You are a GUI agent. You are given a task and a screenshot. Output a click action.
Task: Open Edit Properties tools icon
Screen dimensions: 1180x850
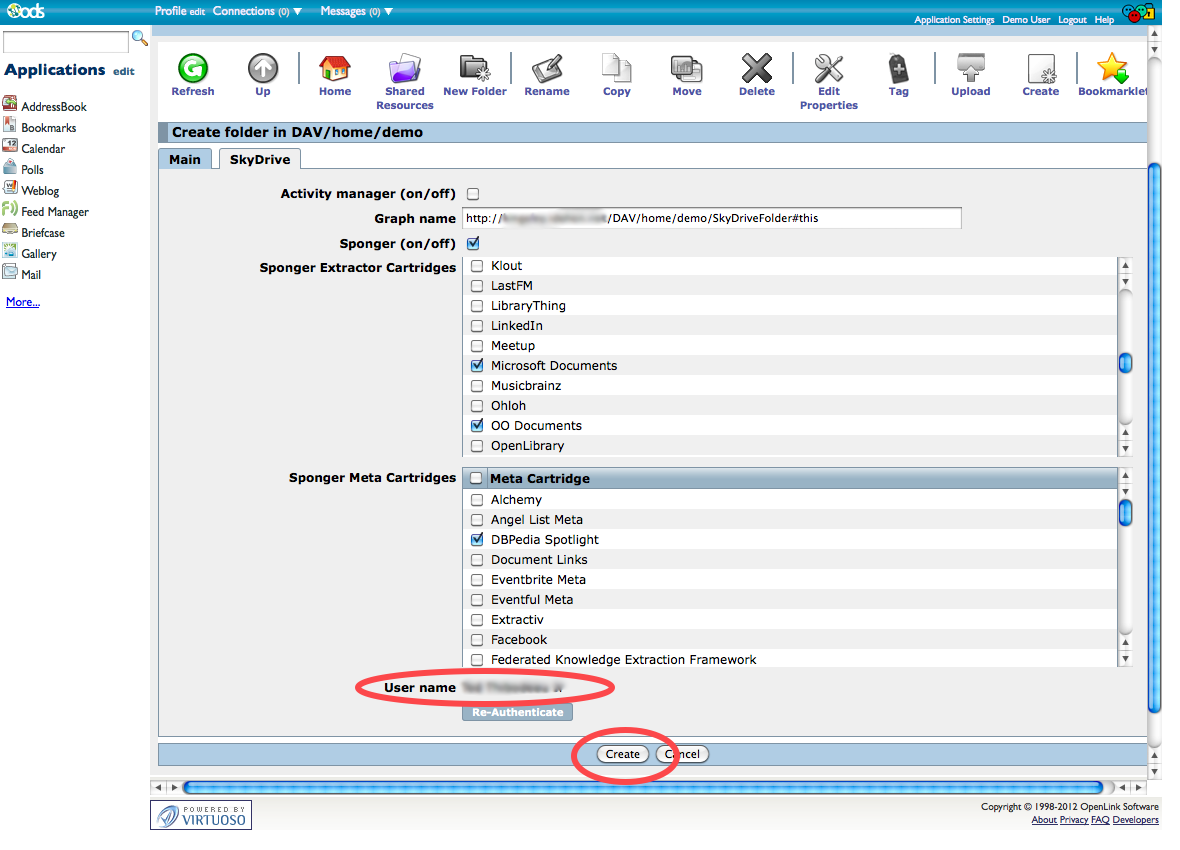point(828,69)
